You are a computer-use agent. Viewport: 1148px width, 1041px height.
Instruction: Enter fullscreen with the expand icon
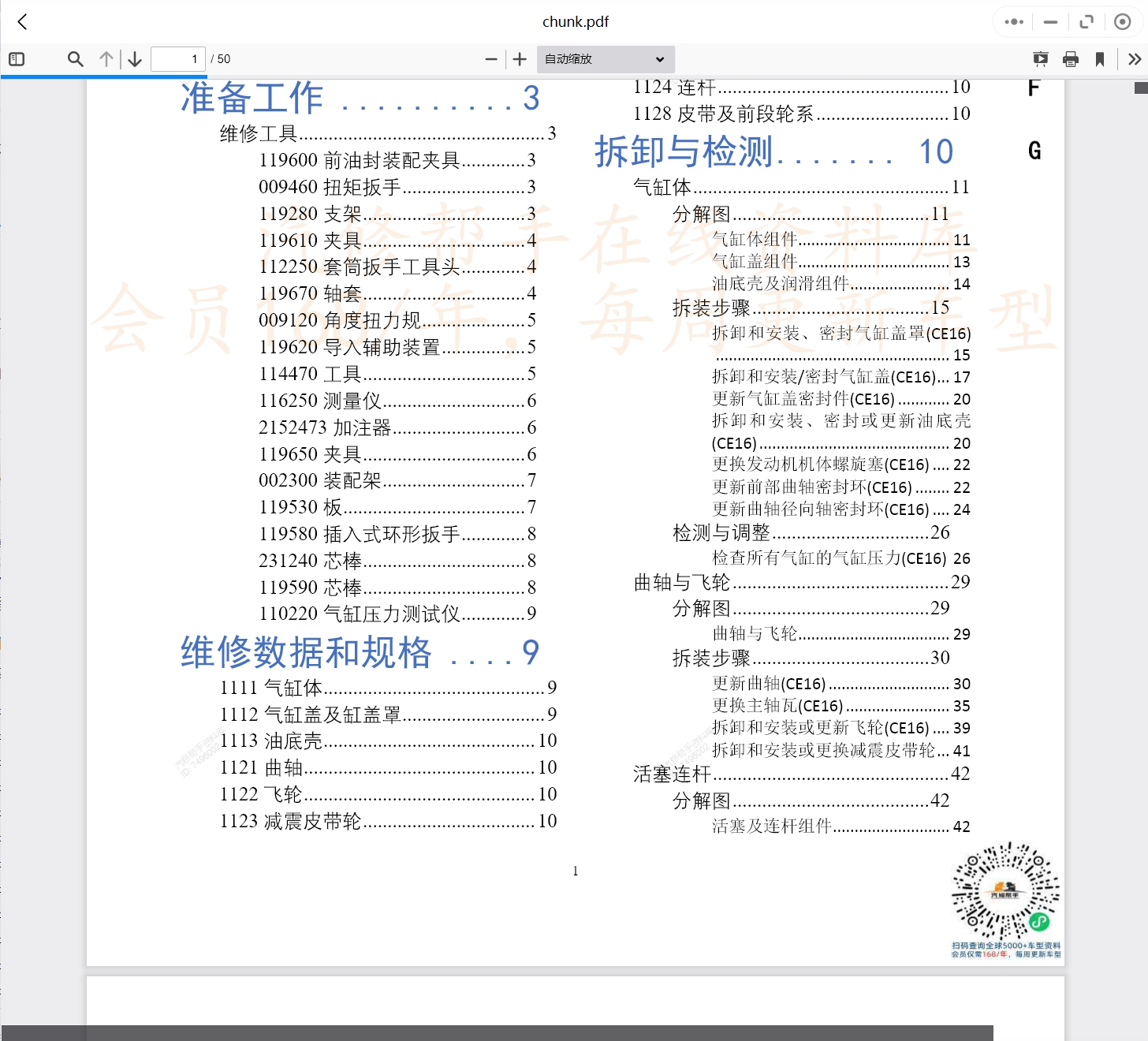1086,21
